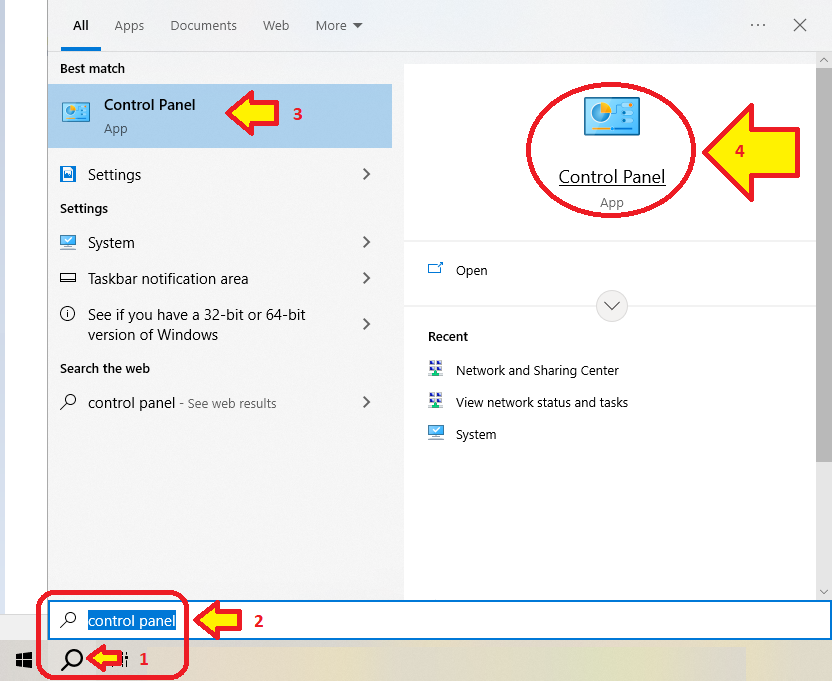Click the Settings result gear icon
832x681 pixels.
tap(68, 174)
